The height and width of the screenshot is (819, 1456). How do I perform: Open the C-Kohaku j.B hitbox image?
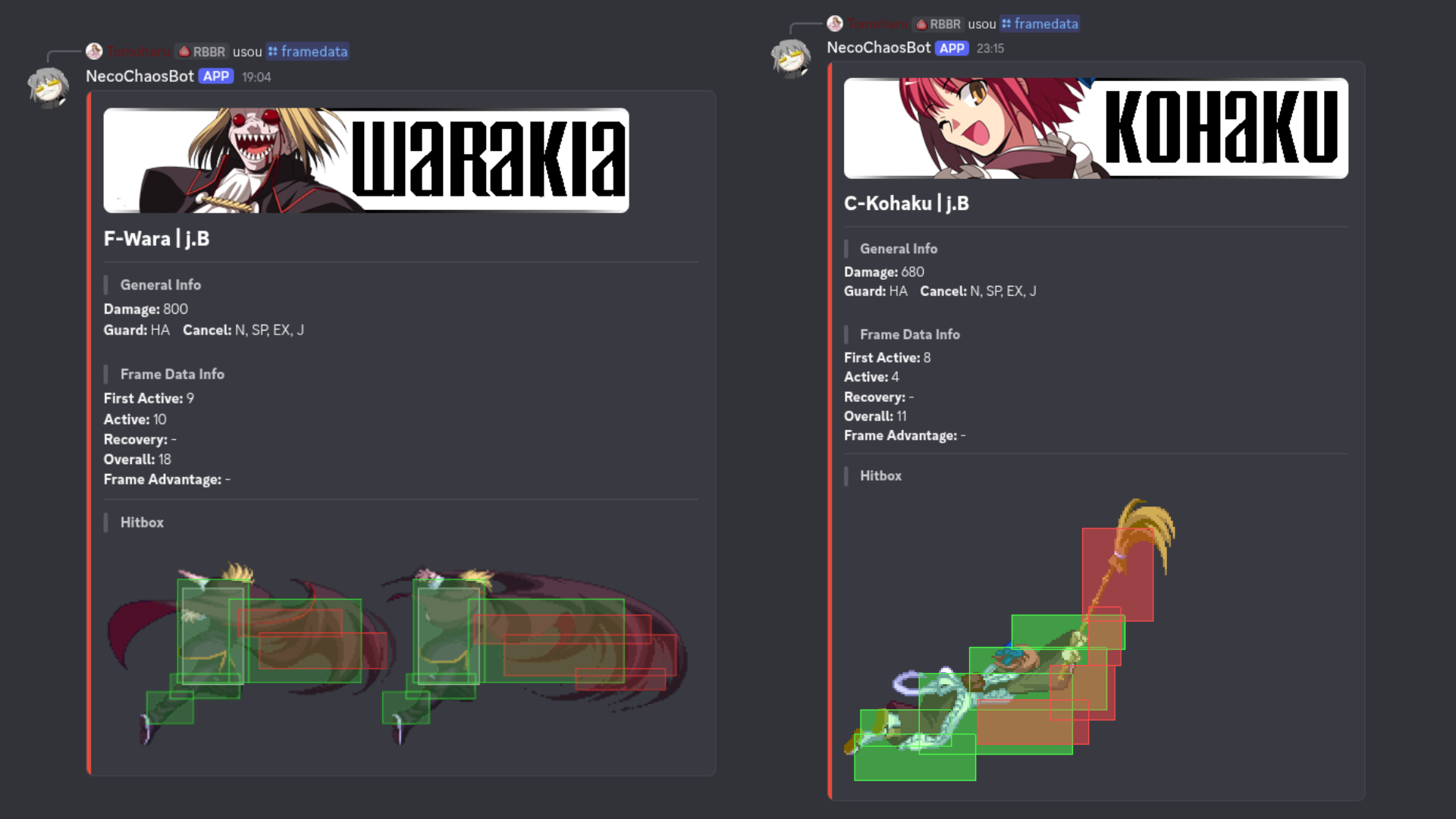pos(1011,639)
